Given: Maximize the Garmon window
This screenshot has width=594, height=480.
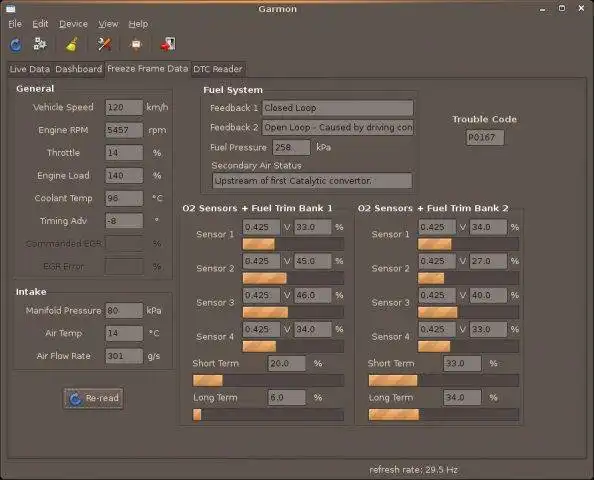Looking at the screenshot, I should 562,8.
